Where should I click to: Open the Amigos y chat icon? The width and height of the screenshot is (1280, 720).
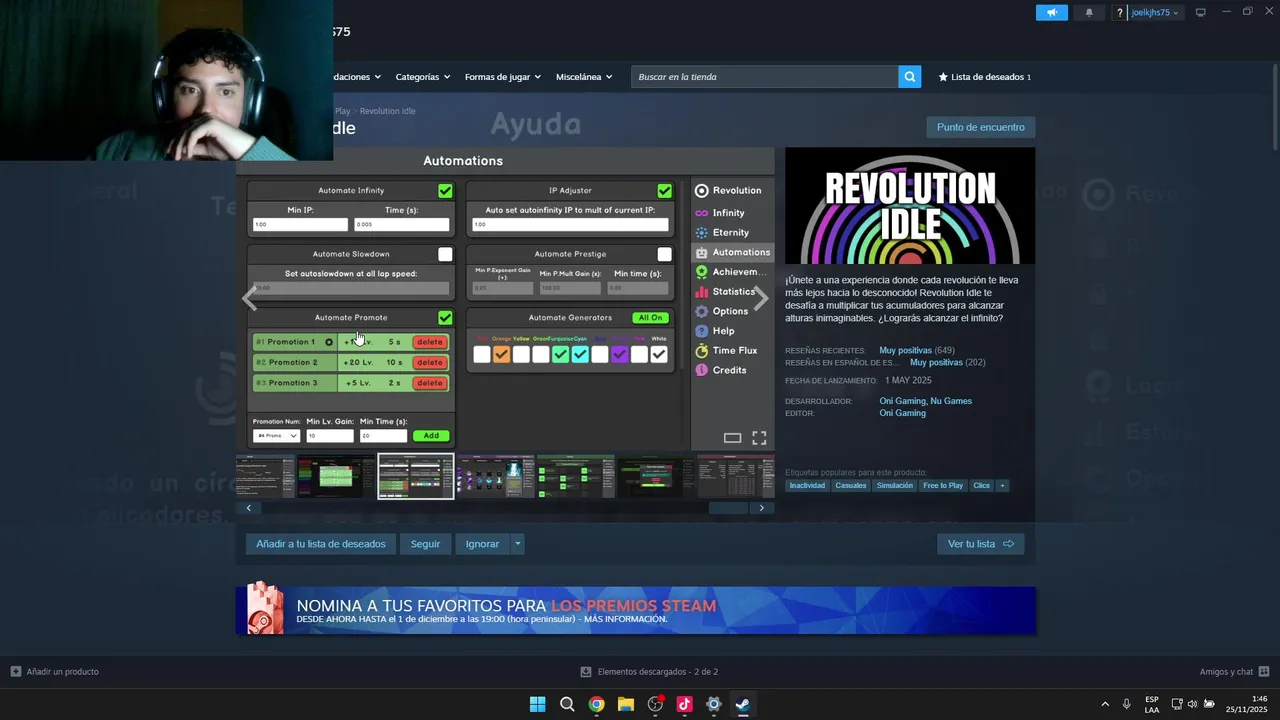point(1264,672)
